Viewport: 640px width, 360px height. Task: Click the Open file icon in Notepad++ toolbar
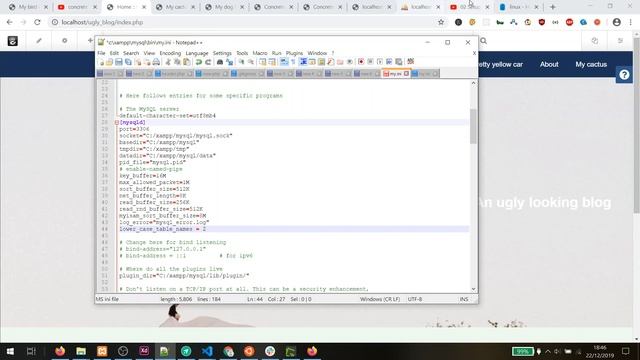pyautogui.click(x=109, y=62)
